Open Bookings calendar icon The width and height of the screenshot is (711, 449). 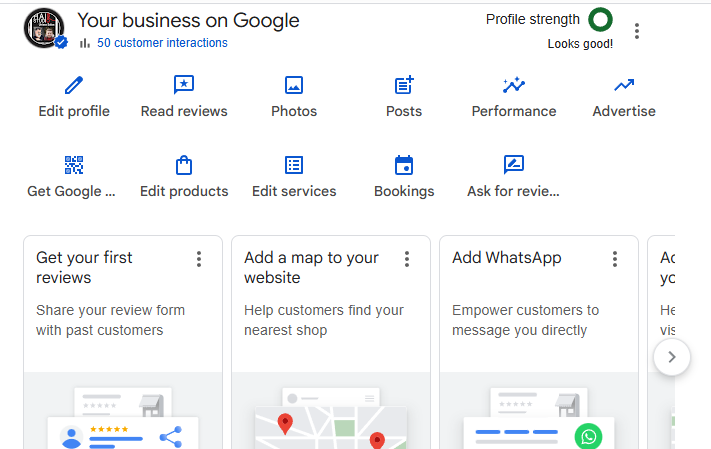click(404, 165)
